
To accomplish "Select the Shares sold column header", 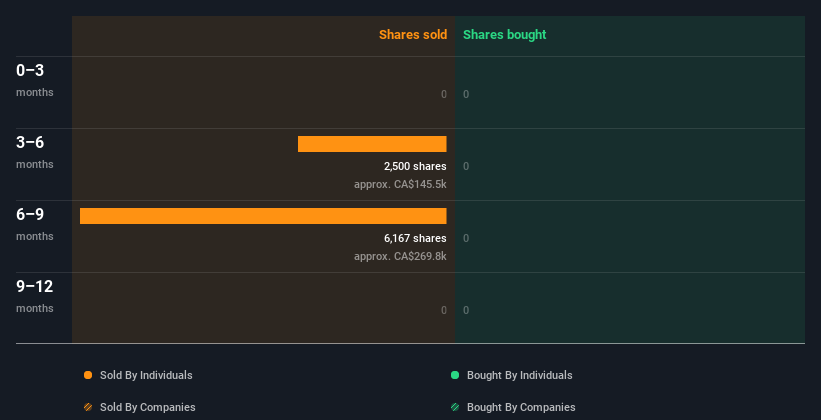I will pos(412,35).
